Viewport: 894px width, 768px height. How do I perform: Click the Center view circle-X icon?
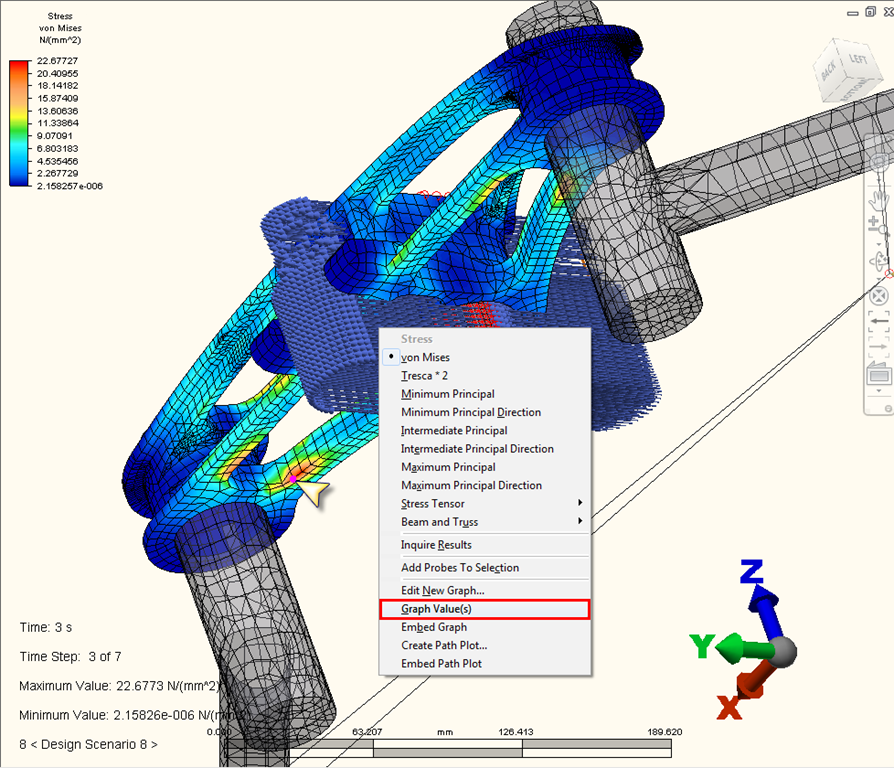pos(879,296)
